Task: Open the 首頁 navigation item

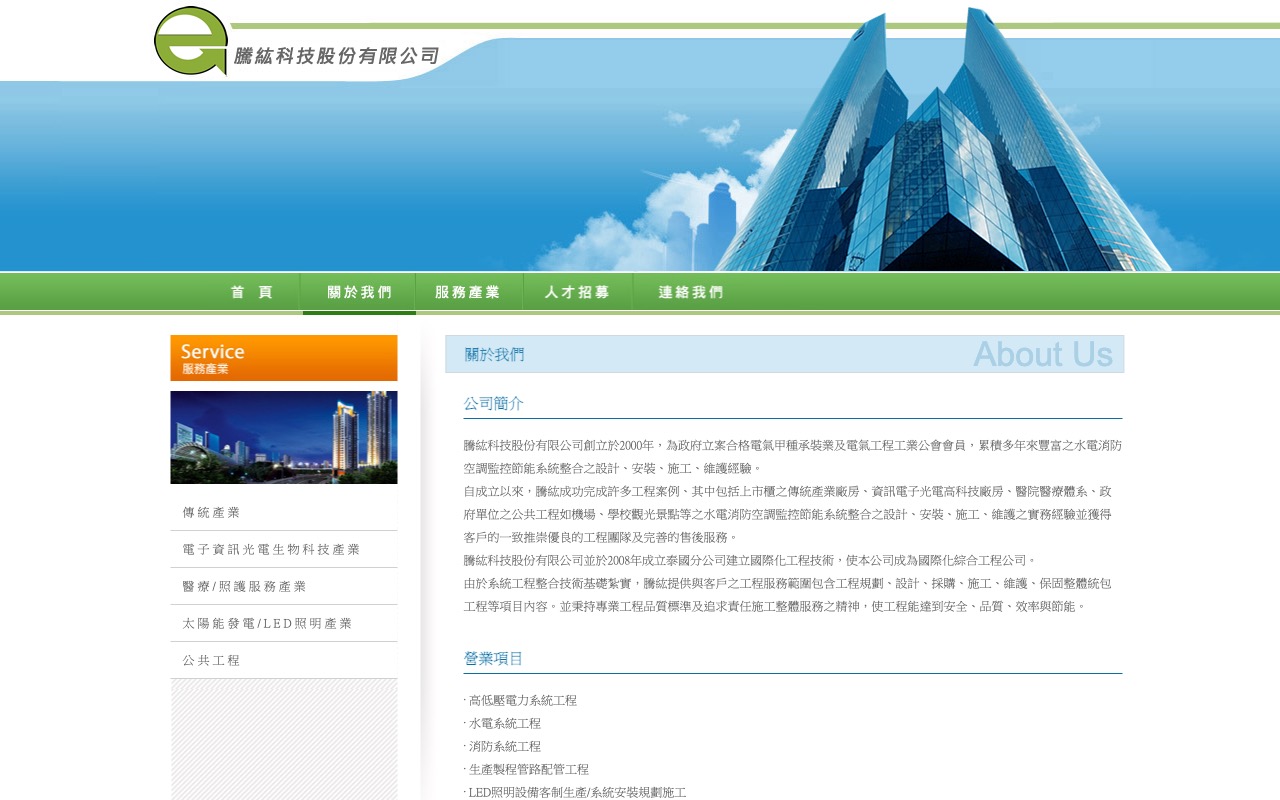Action: 251,292
